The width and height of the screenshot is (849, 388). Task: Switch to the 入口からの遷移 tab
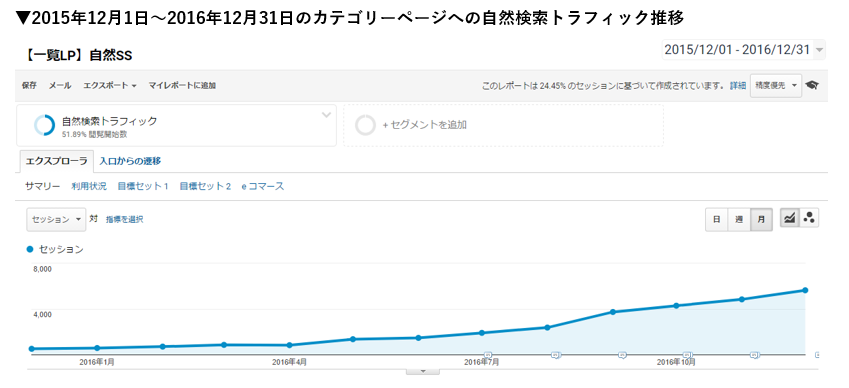130,161
